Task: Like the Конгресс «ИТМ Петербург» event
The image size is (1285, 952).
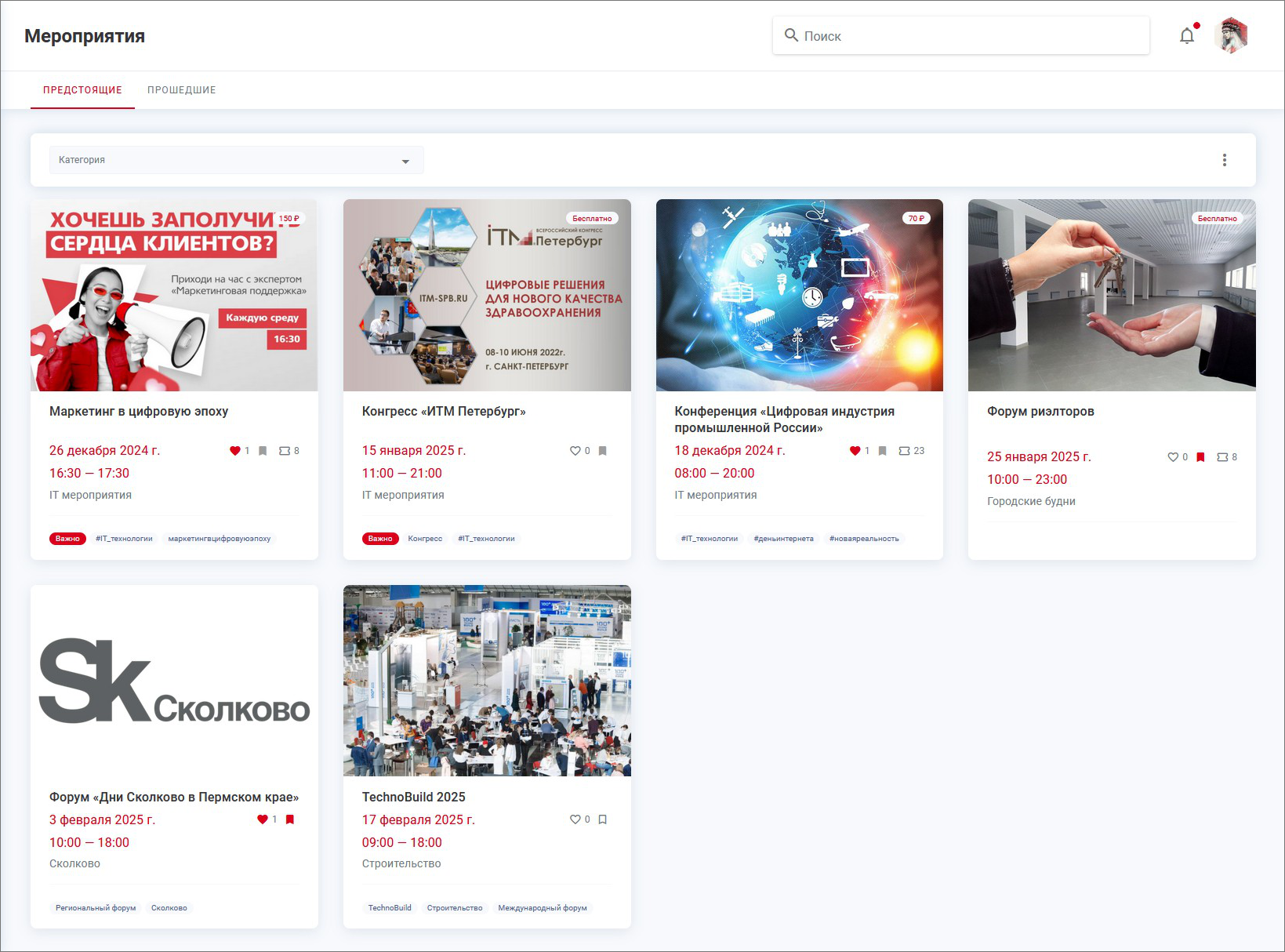Action: (575, 451)
